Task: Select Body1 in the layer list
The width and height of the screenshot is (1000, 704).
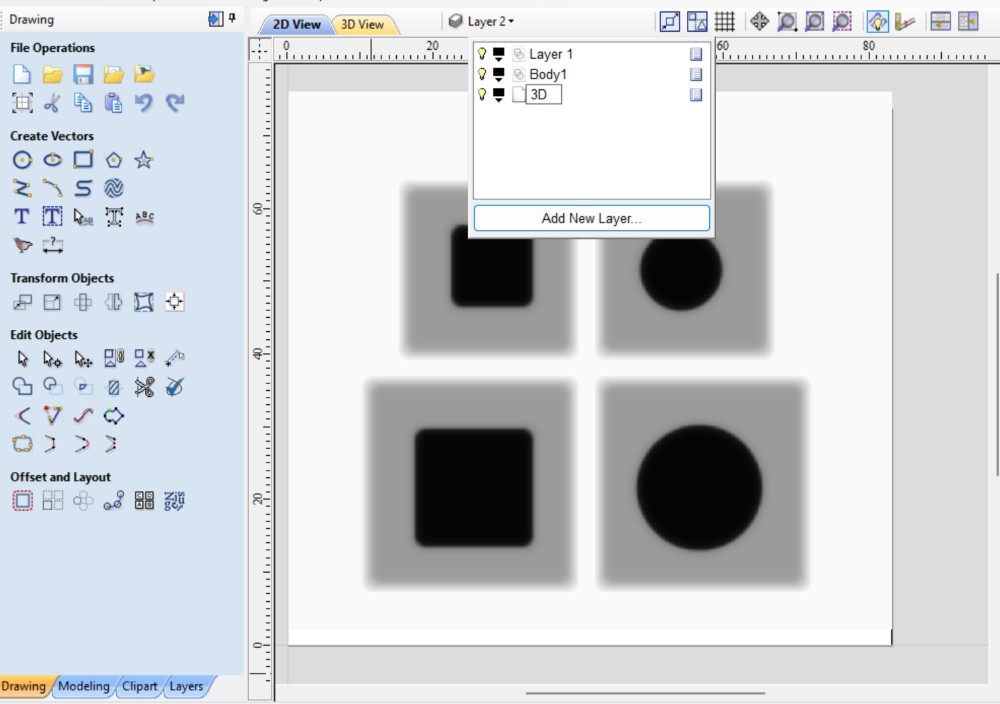Action: (548, 75)
